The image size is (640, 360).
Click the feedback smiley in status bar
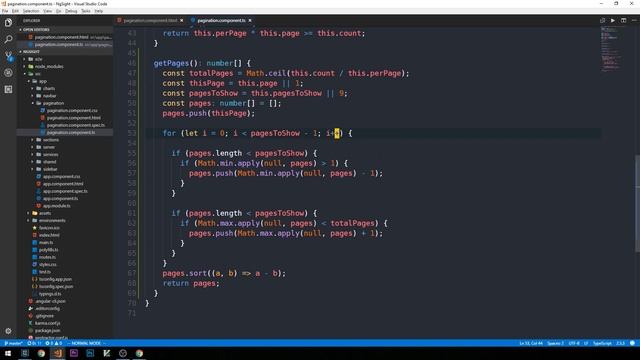point(632,343)
